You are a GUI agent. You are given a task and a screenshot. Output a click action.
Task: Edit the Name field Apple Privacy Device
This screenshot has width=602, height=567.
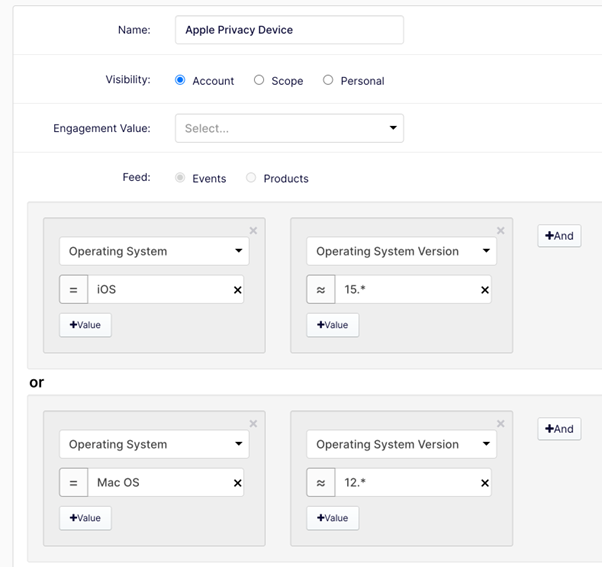click(289, 30)
